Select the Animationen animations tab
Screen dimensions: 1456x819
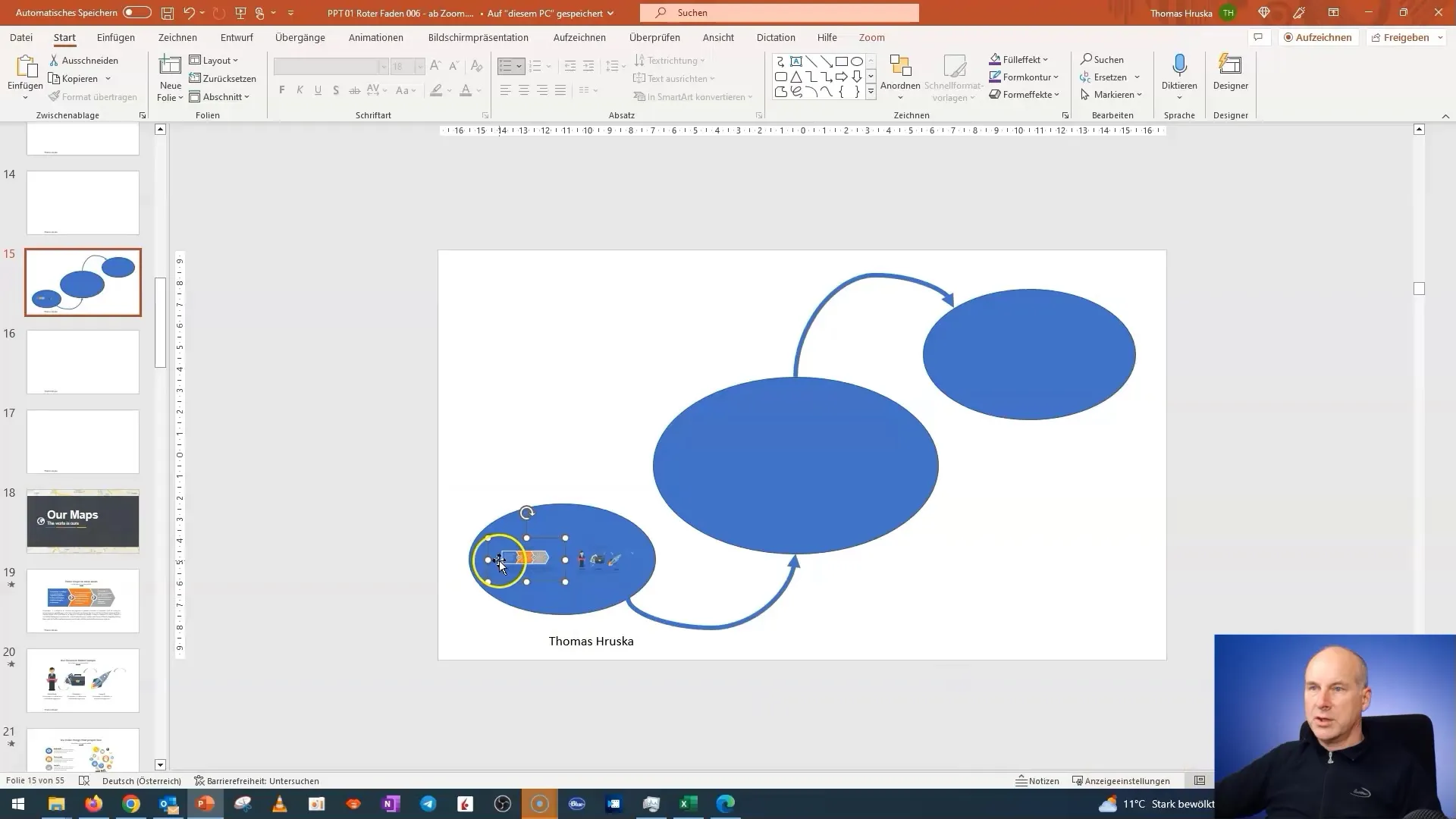pos(377,37)
